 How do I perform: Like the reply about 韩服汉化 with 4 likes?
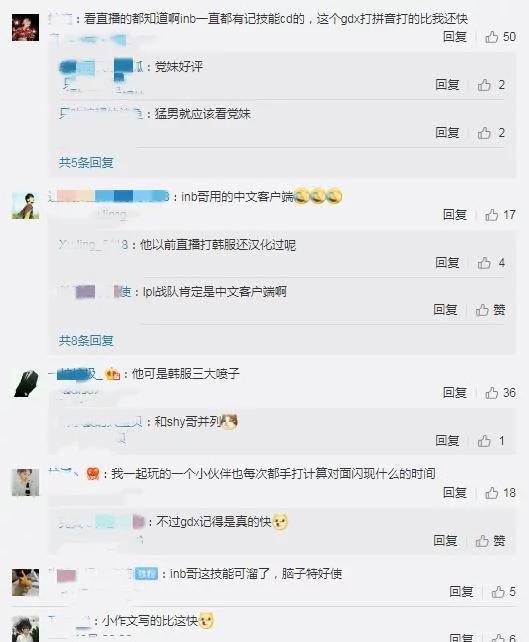point(491,262)
